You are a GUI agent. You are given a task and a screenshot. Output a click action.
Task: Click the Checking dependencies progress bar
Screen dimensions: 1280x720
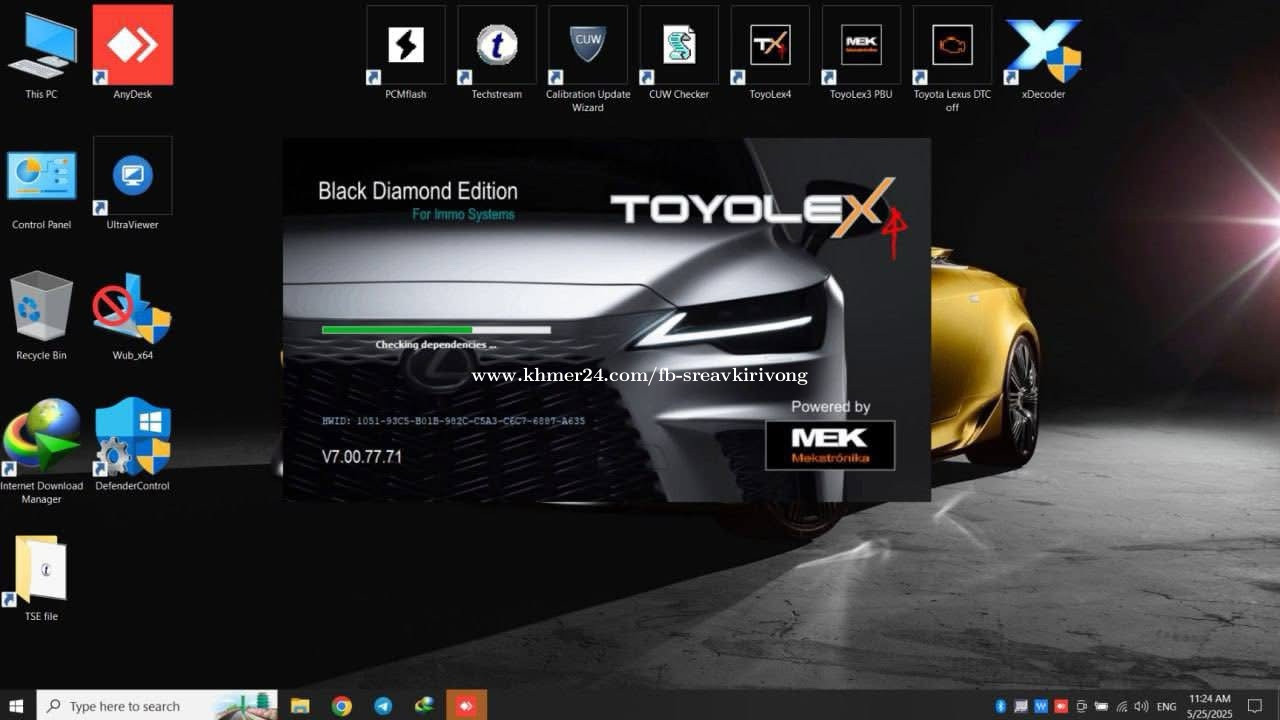(x=436, y=329)
